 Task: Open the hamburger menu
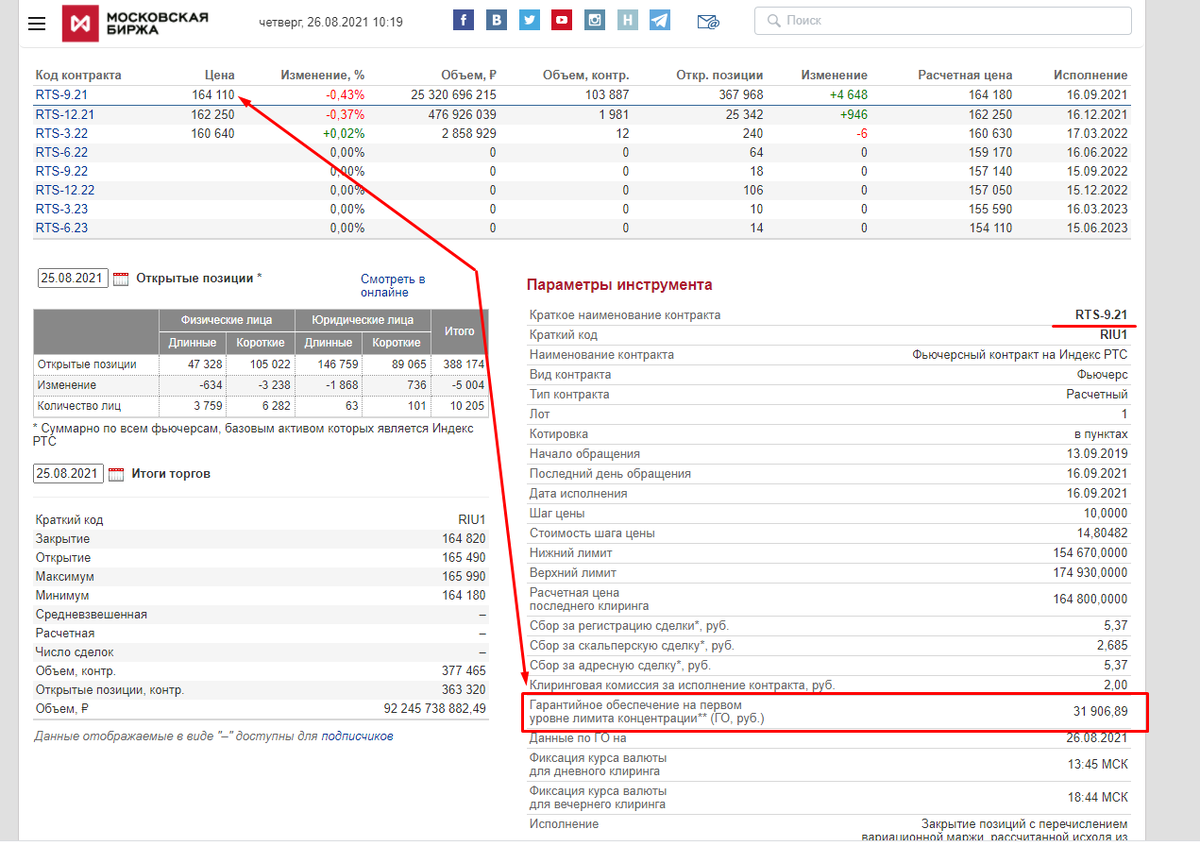(x=37, y=23)
